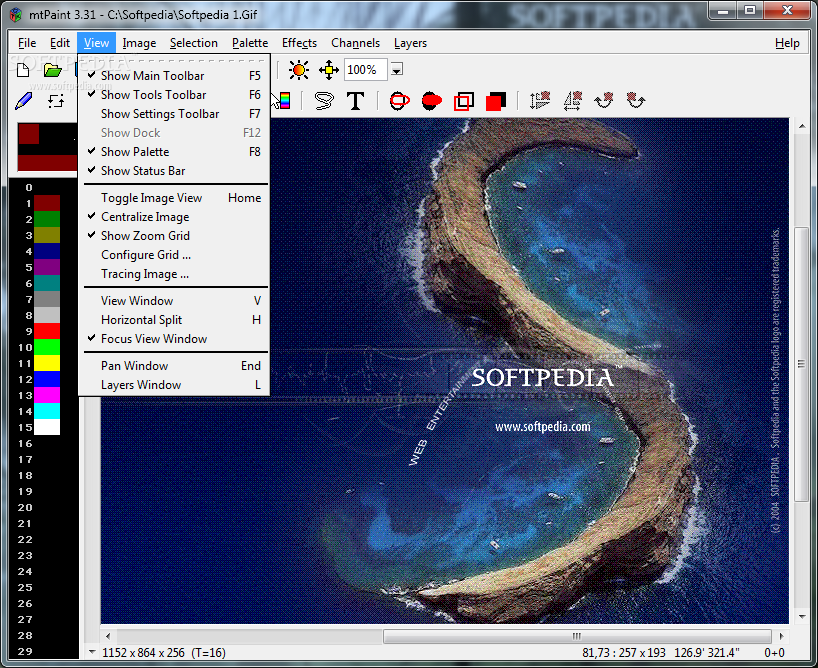Screen dimensions: 818x668
Task: Toggle Show Palette option
Action: point(174,152)
